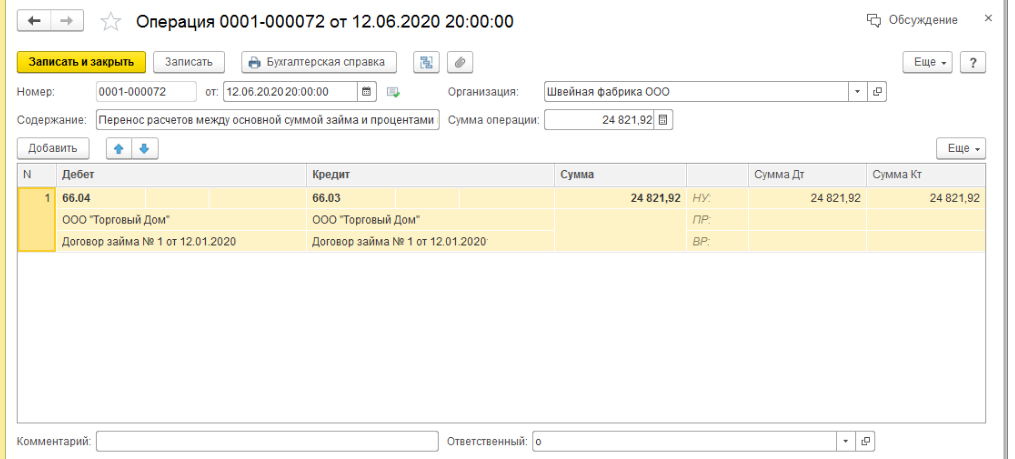Click the ПР: label cell
Screen dimensions: 1015x459
tap(717, 220)
